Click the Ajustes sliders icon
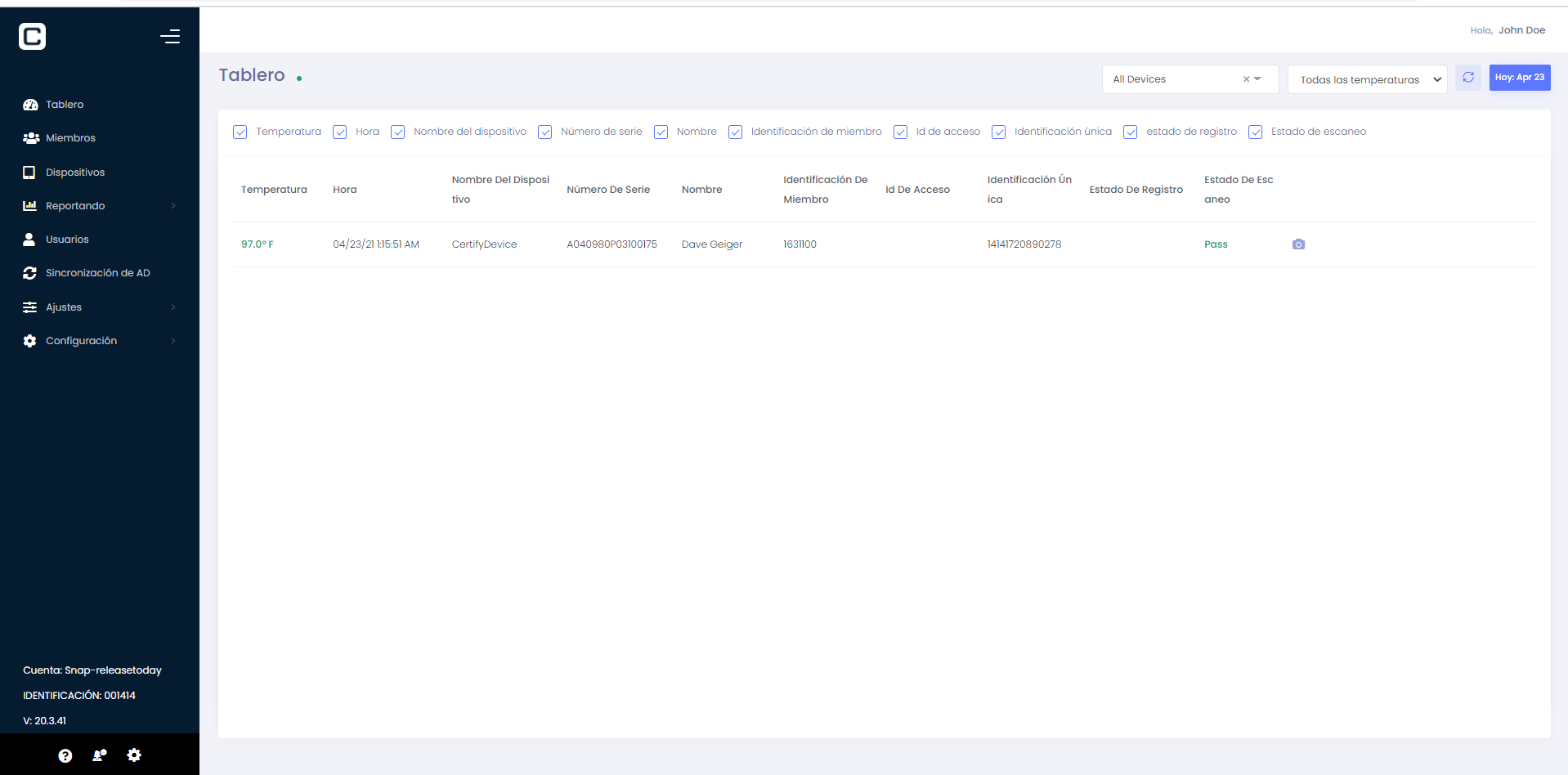 29,307
